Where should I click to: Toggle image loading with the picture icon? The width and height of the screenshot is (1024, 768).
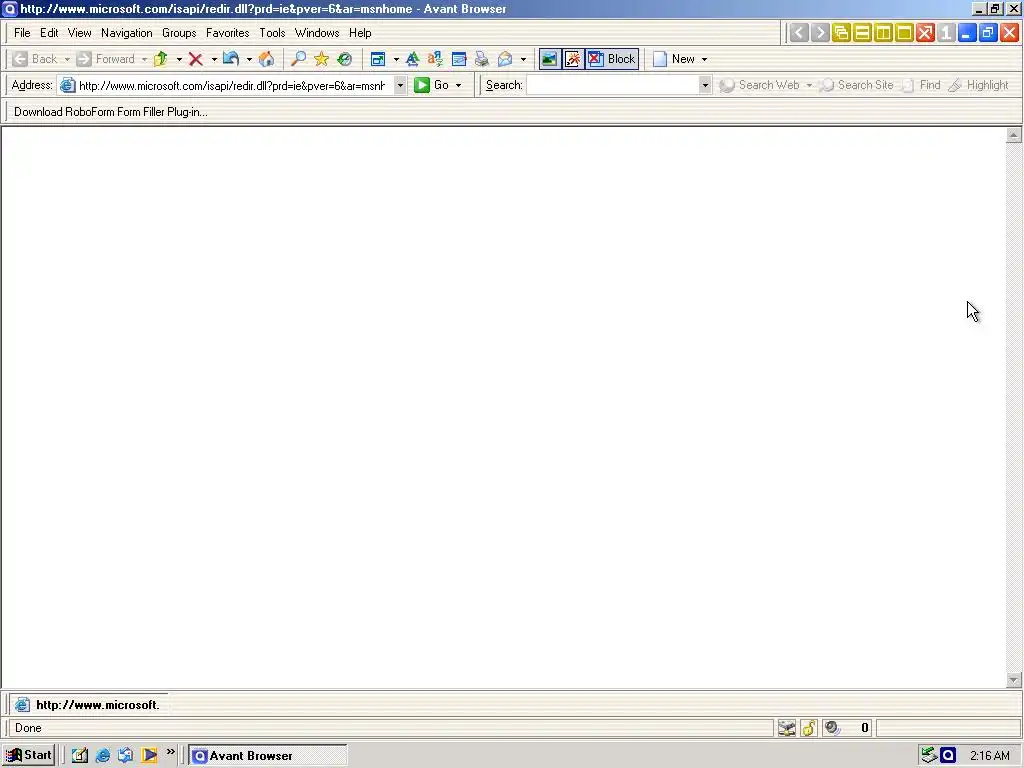tap(549, 59)
